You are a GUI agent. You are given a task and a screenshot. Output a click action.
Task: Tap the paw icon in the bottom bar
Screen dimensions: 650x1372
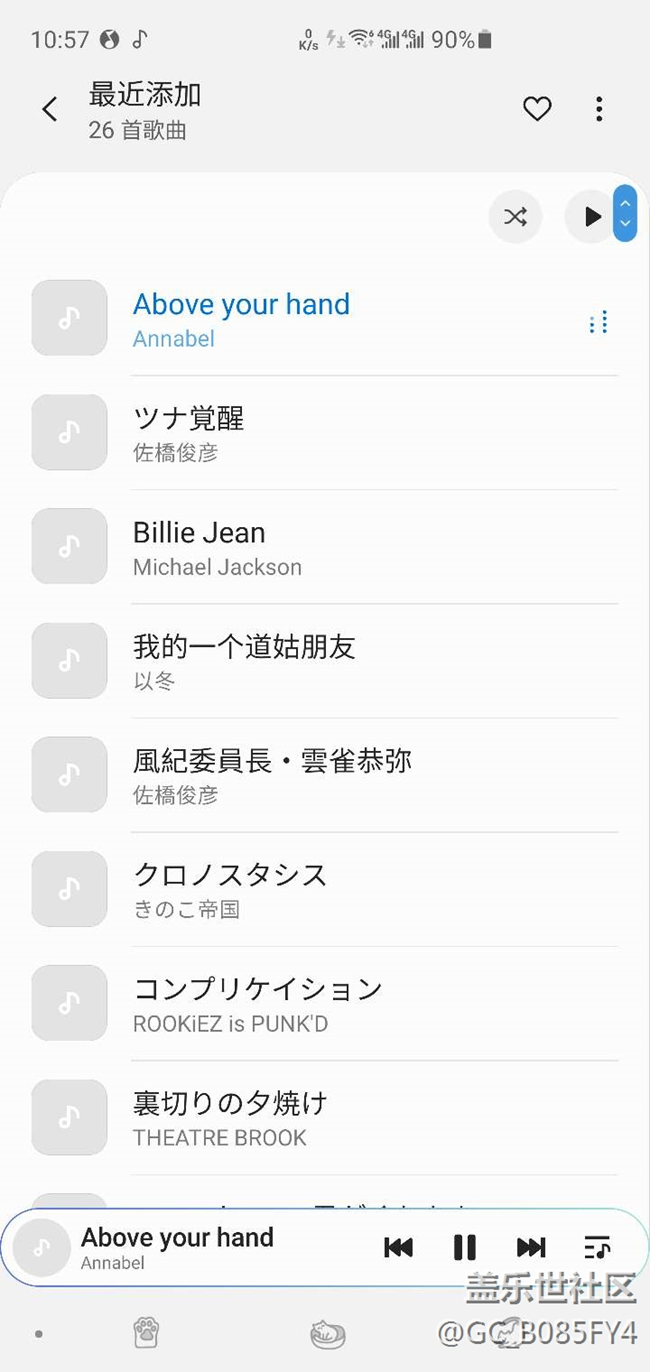click(x=146, y=1332)
